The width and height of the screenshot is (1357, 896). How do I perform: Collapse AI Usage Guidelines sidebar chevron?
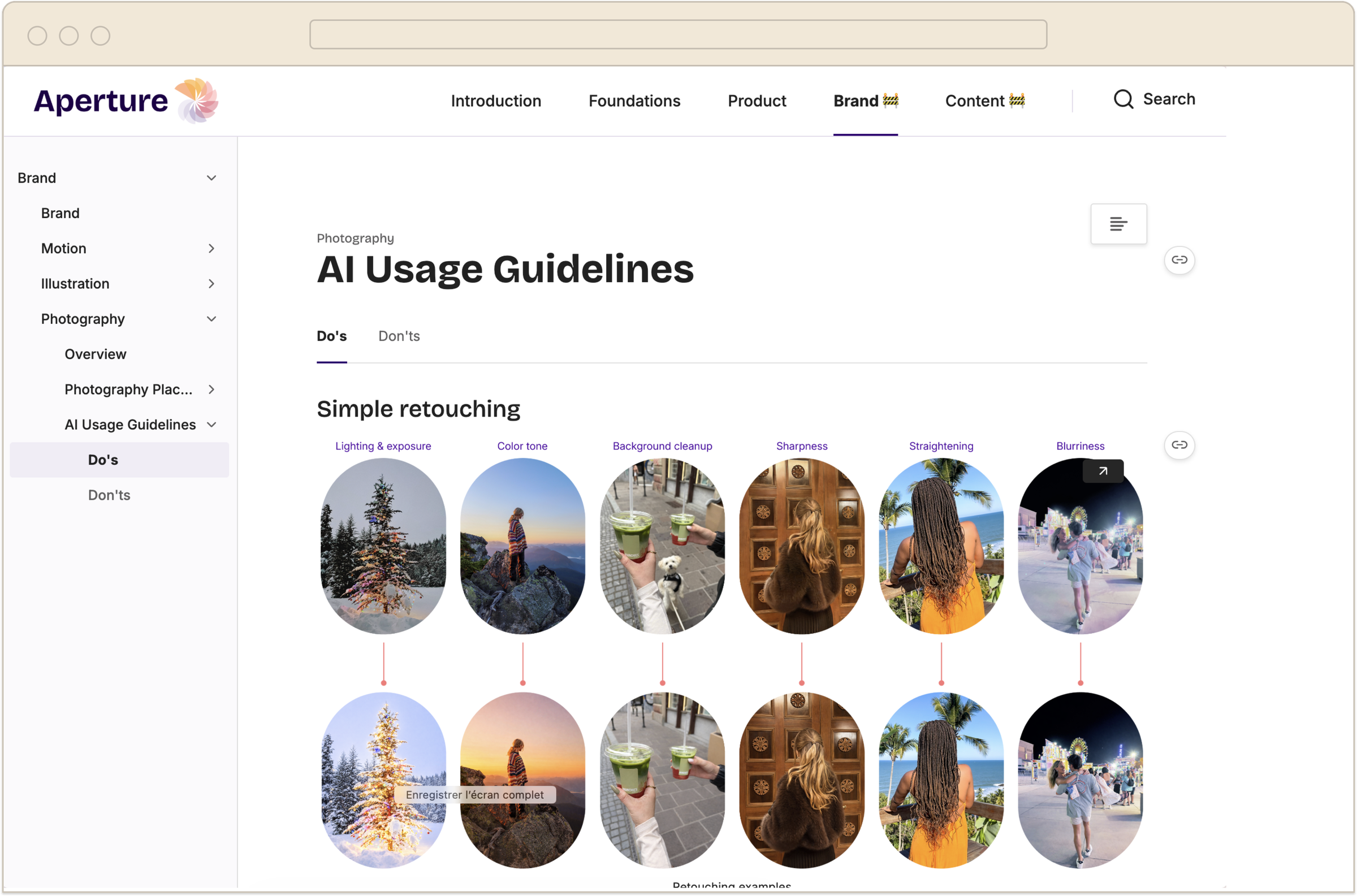point(211,425)
